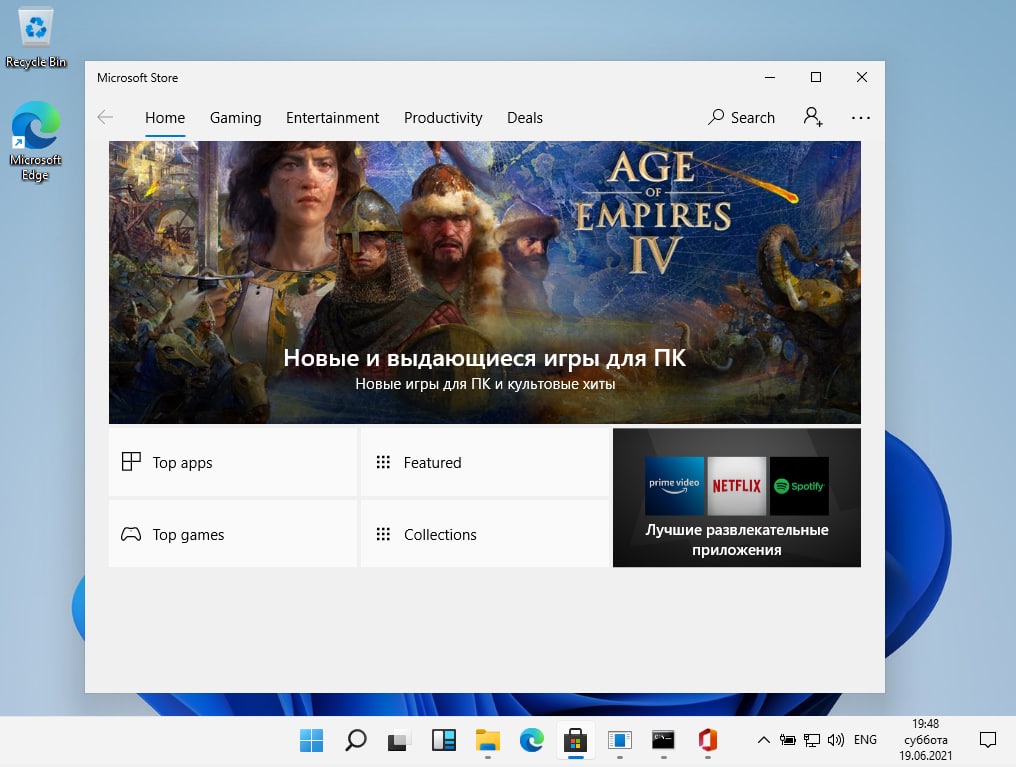The height and width of the screenshot is (767, 1016).
Task: Open the Entertainment tab
Action: 332,118
